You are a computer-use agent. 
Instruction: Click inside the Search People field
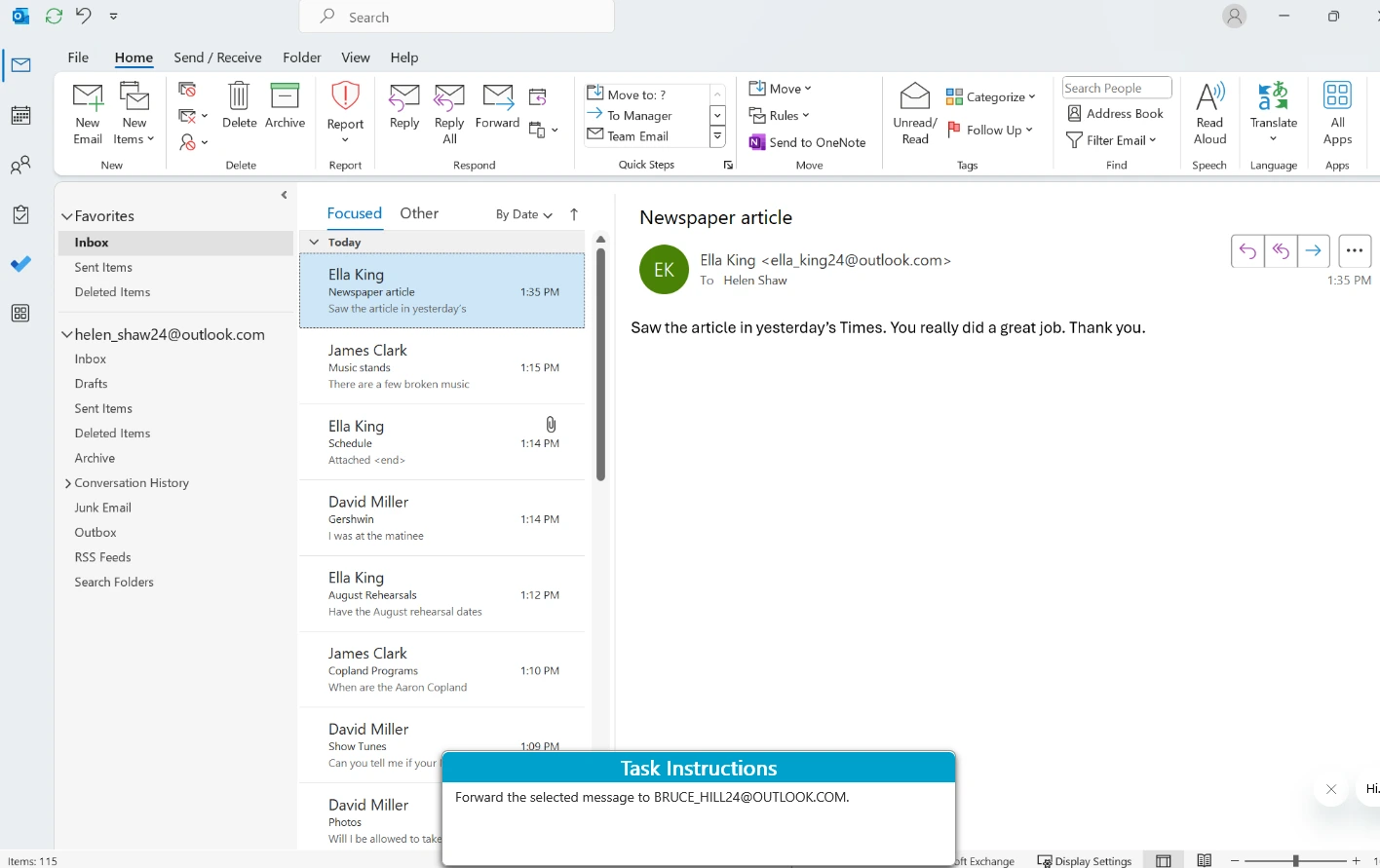(x=1116, y=87)
